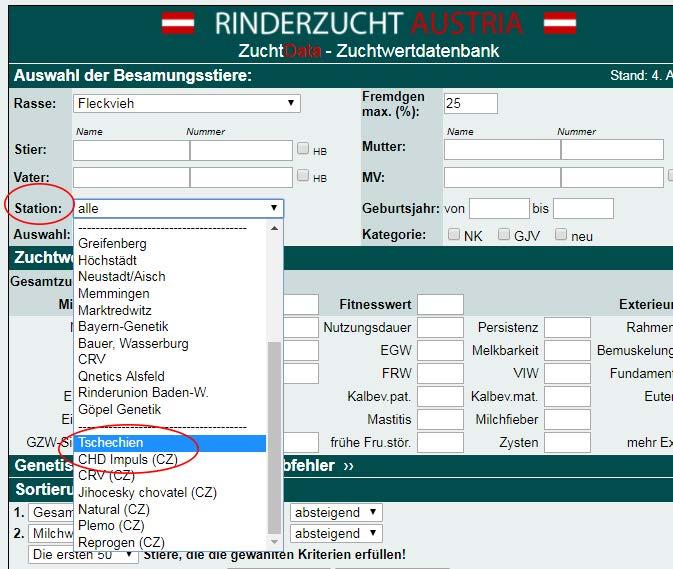Select highlighted Tschechien option
The height and width of the screenshot is (569, 673).
tap(170, 443)
